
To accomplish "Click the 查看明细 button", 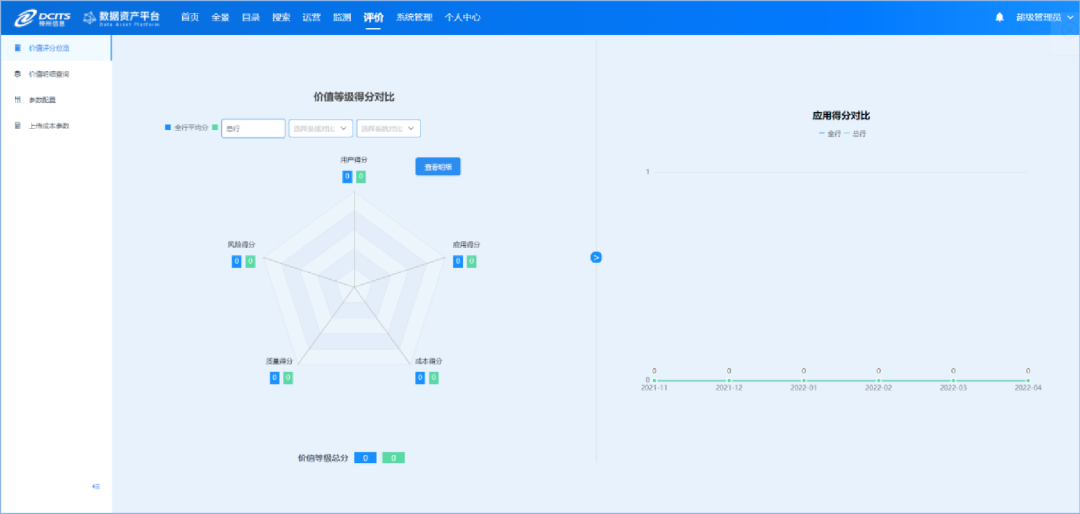I will 438,167.
